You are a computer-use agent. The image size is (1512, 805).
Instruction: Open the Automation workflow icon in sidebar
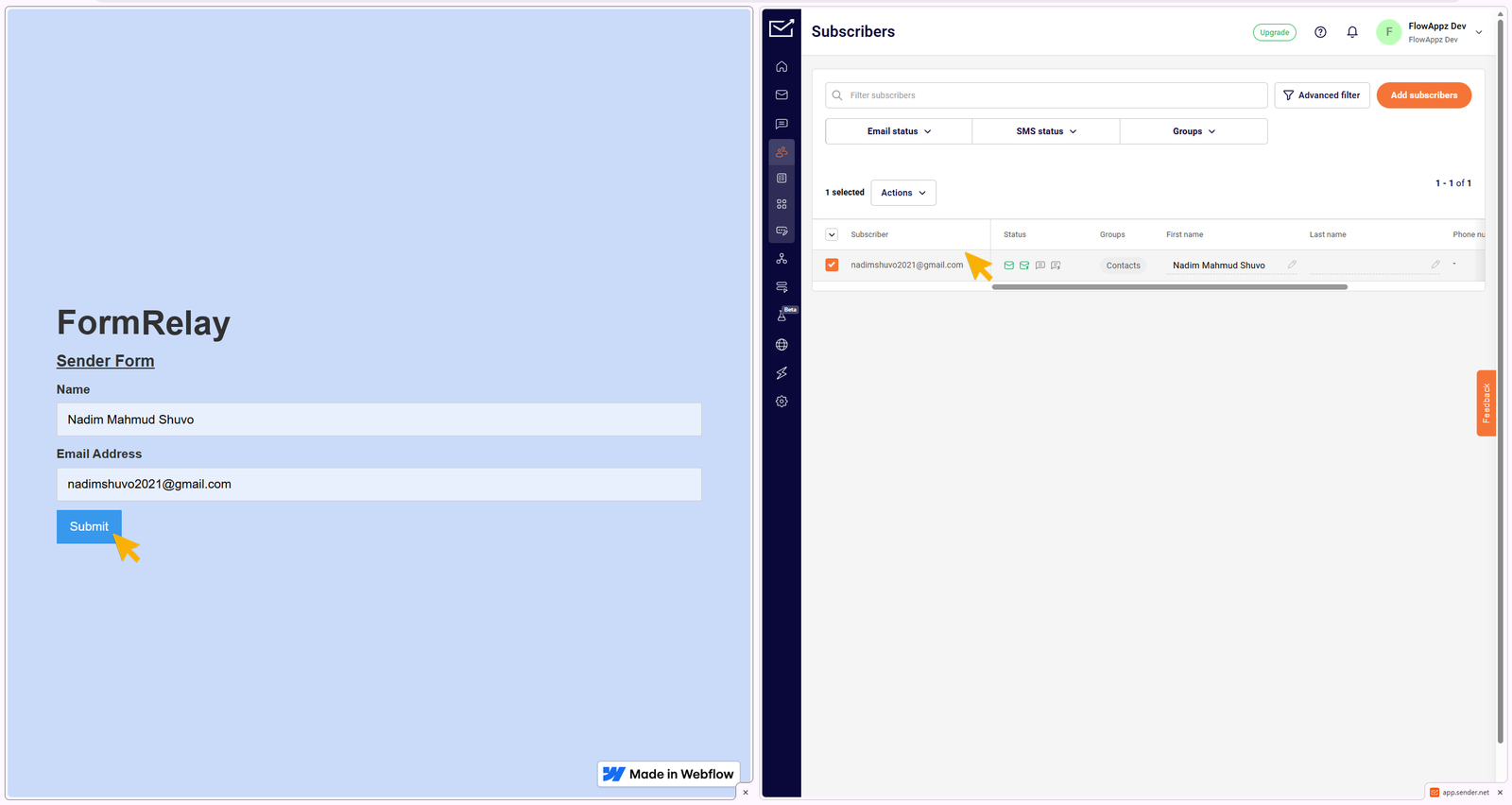(782, 259)
